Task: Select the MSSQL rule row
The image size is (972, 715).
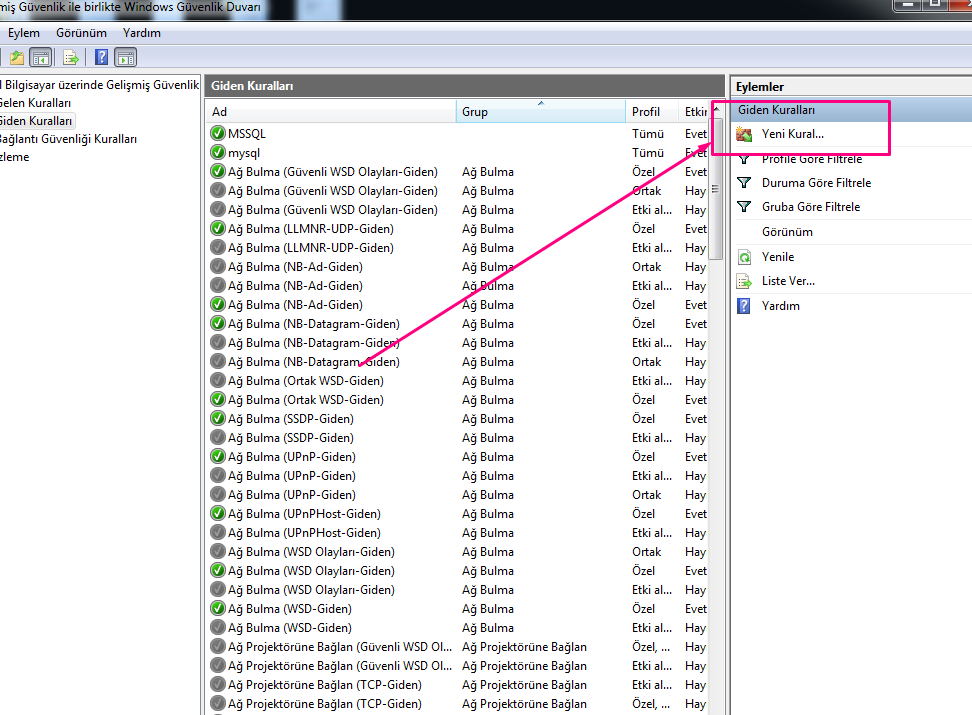Action: 458,133
